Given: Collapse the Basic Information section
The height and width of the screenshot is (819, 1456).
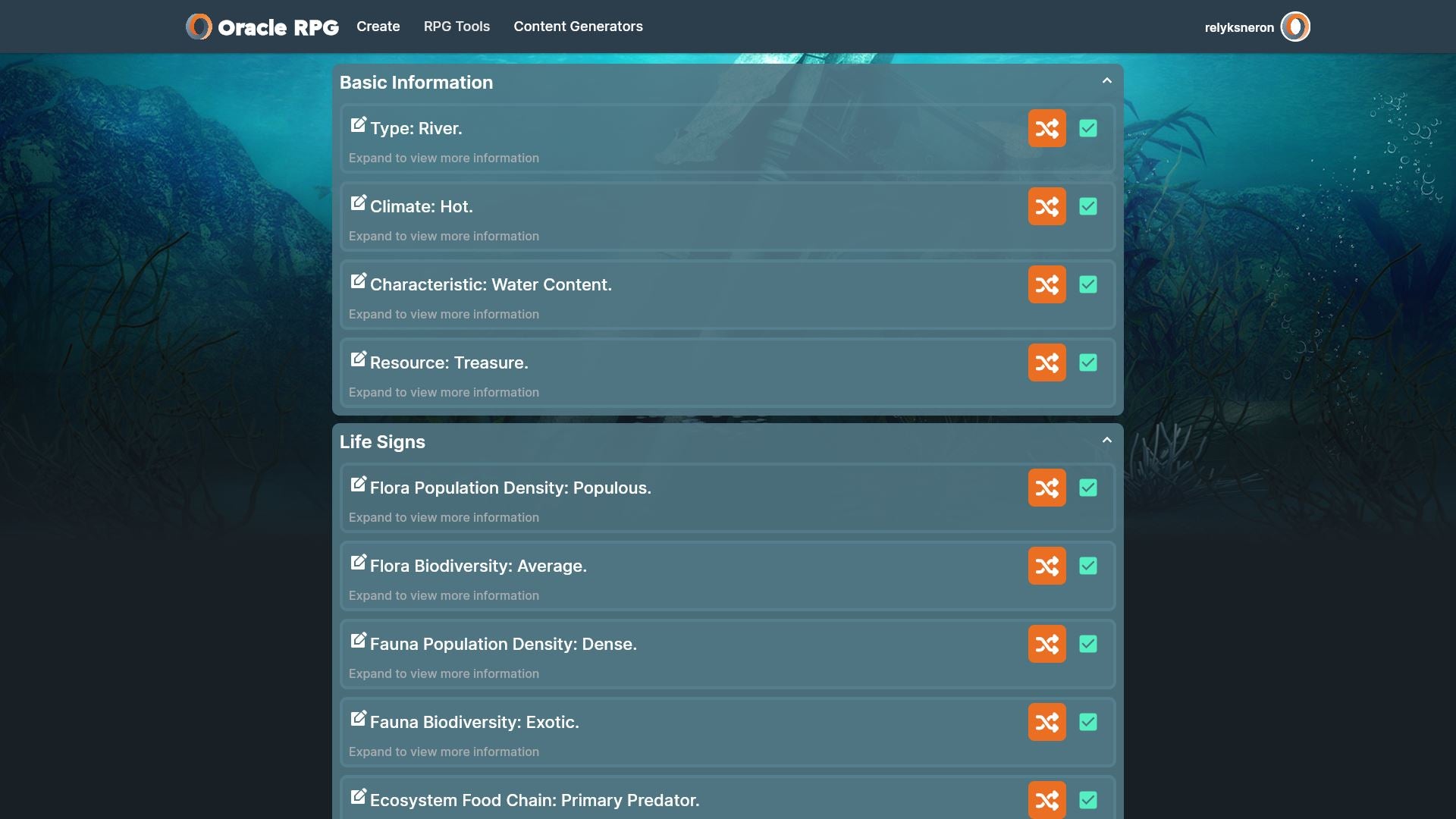Looking at the screenshot, I should coord(1106,81).
